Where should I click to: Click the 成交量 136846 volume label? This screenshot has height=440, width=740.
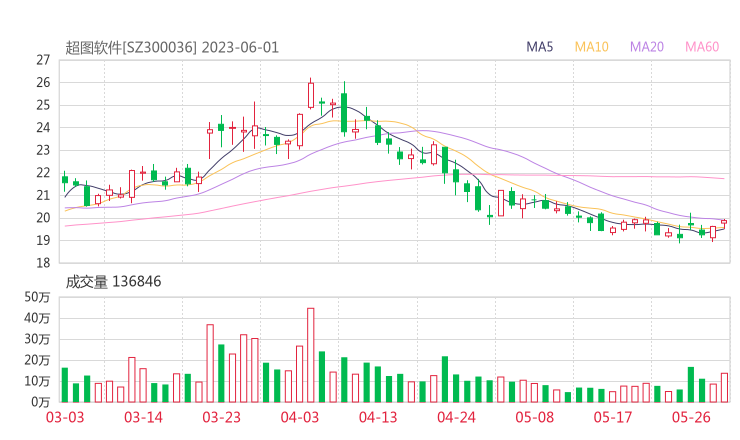tap(113, 282)
